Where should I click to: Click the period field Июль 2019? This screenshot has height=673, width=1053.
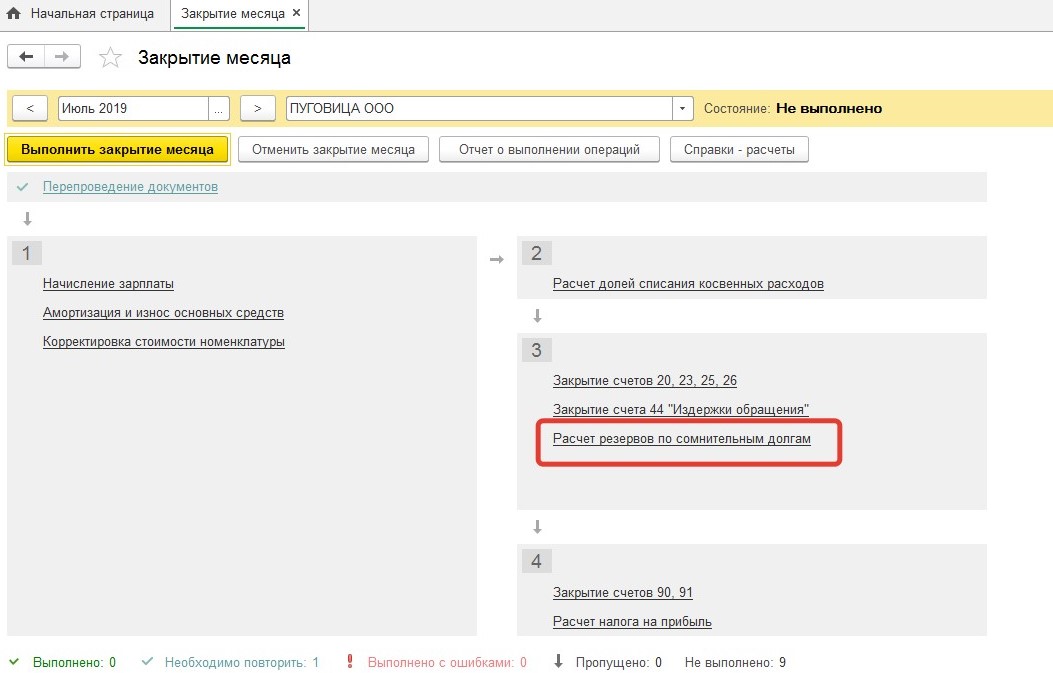click(x=132, y=108)
